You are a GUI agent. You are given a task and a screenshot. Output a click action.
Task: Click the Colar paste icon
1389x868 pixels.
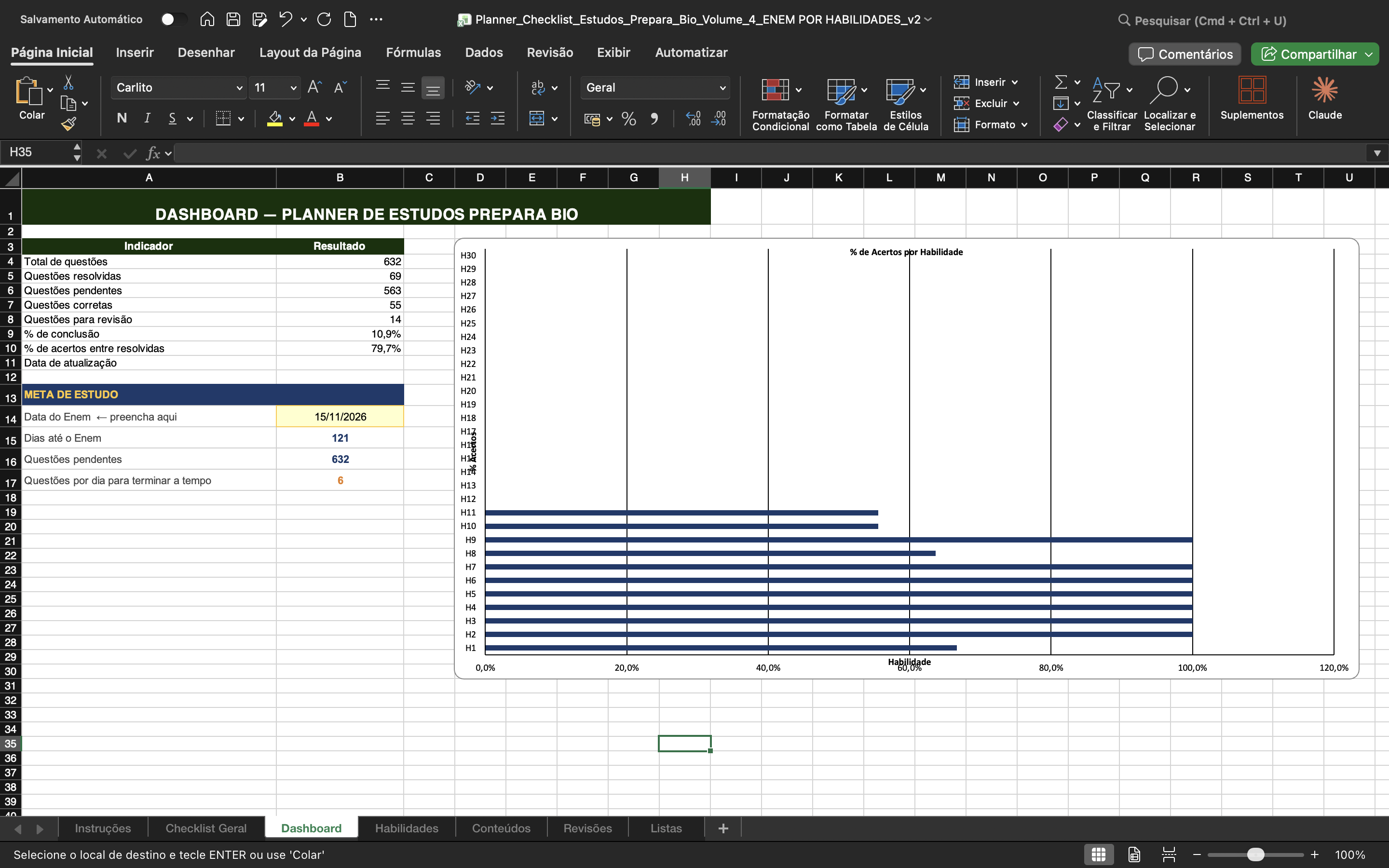(29, 92)
